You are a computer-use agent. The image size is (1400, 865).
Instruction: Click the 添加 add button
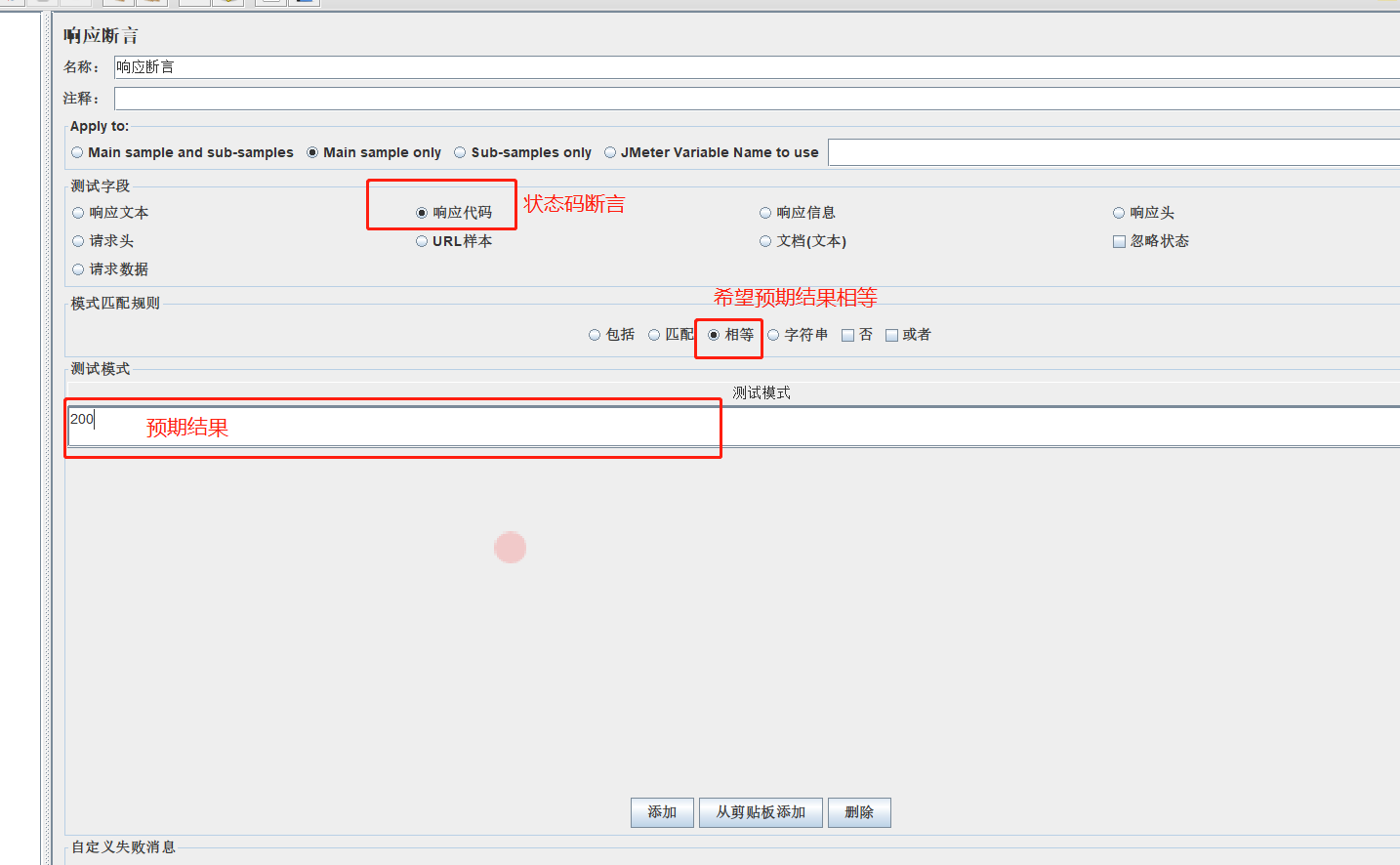click(x=662, y=812)
